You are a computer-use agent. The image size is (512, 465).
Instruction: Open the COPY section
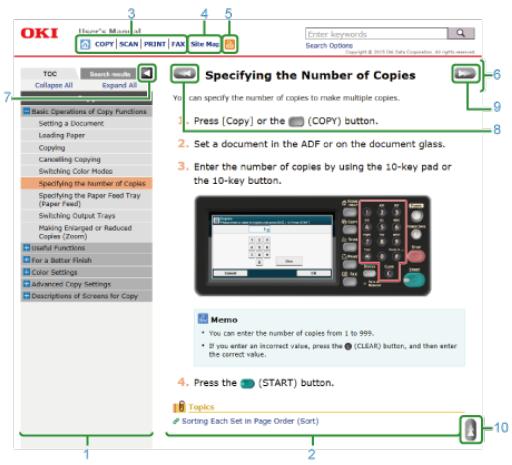pyautogui.click(x=104, y=44)
